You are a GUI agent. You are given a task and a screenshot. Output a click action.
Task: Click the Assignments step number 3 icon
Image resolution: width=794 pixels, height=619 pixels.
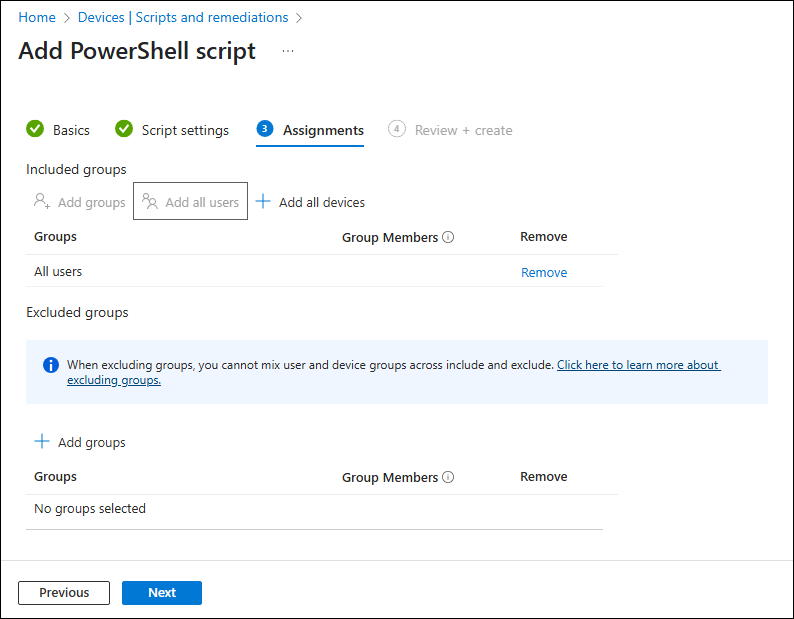[265, 129]
